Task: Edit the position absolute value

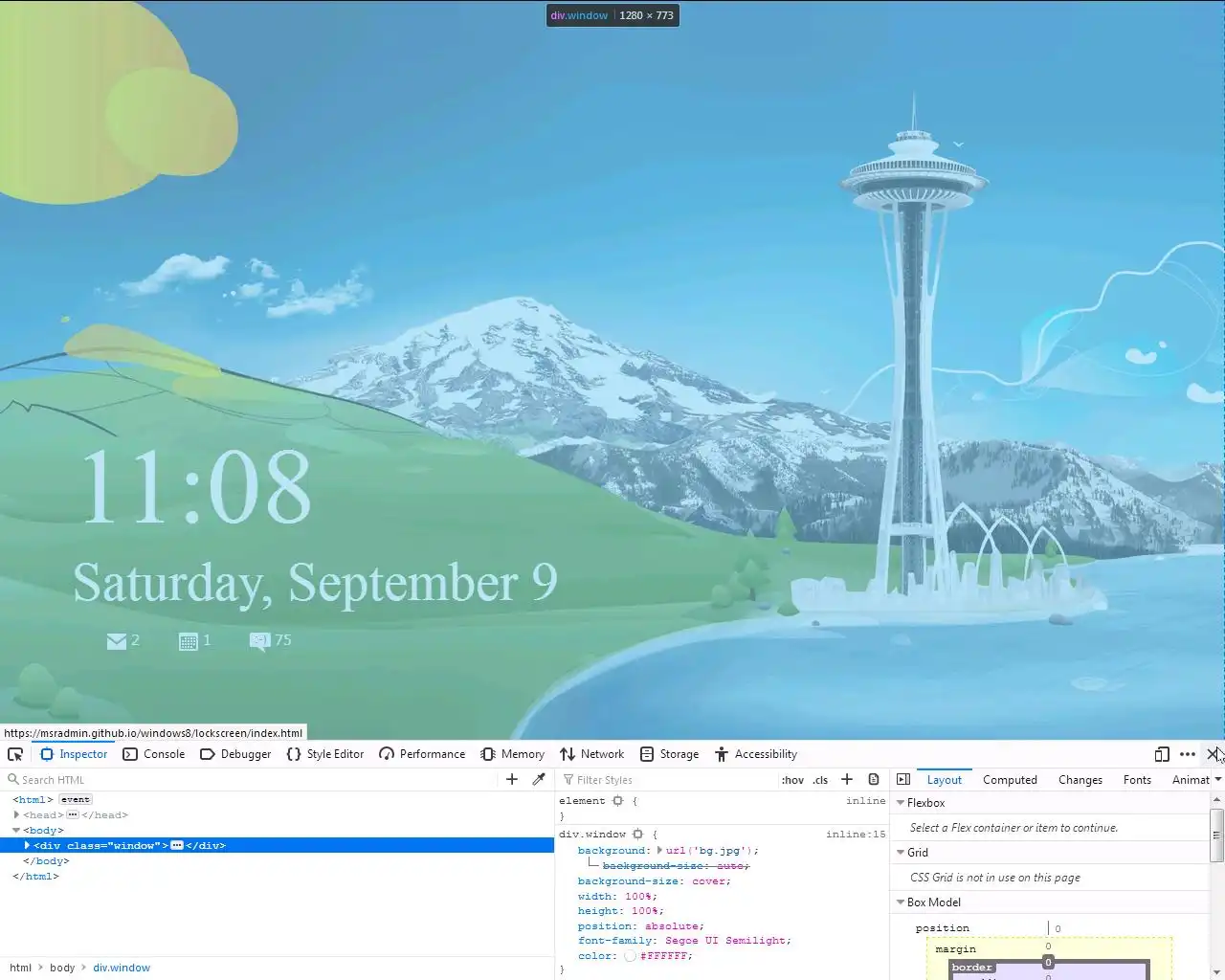Action: coord(671,926)
